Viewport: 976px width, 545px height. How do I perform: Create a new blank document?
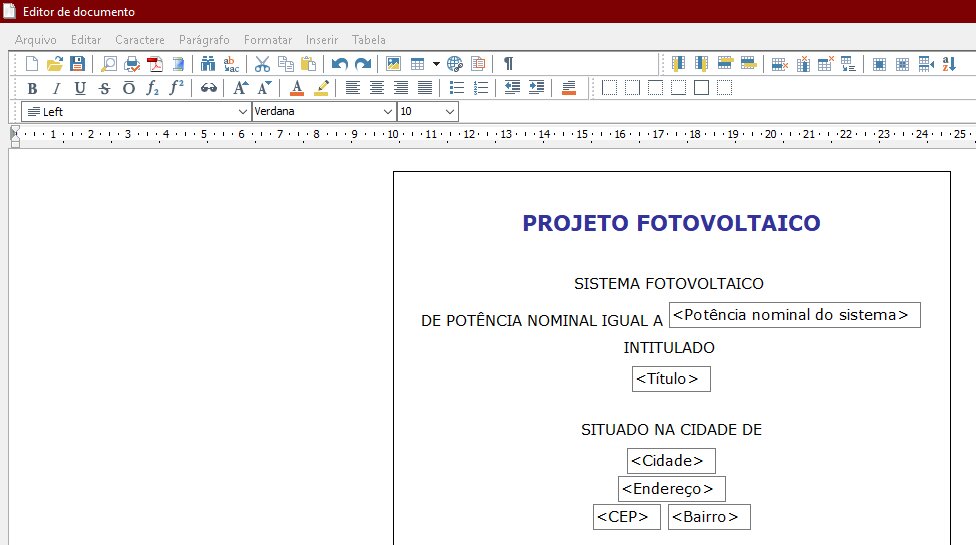[31, 63]
